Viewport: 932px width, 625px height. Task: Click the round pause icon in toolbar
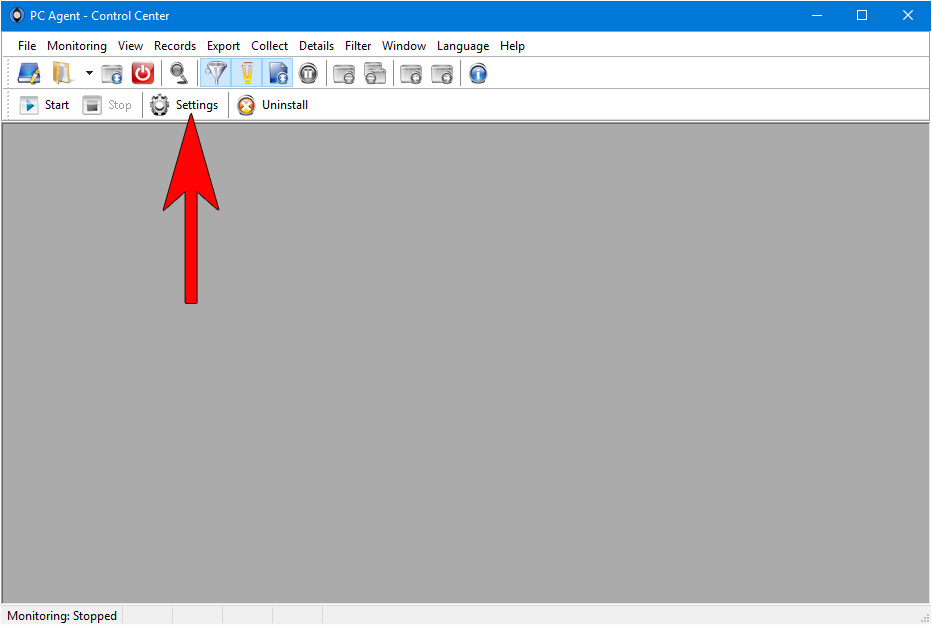pos(308,73)
